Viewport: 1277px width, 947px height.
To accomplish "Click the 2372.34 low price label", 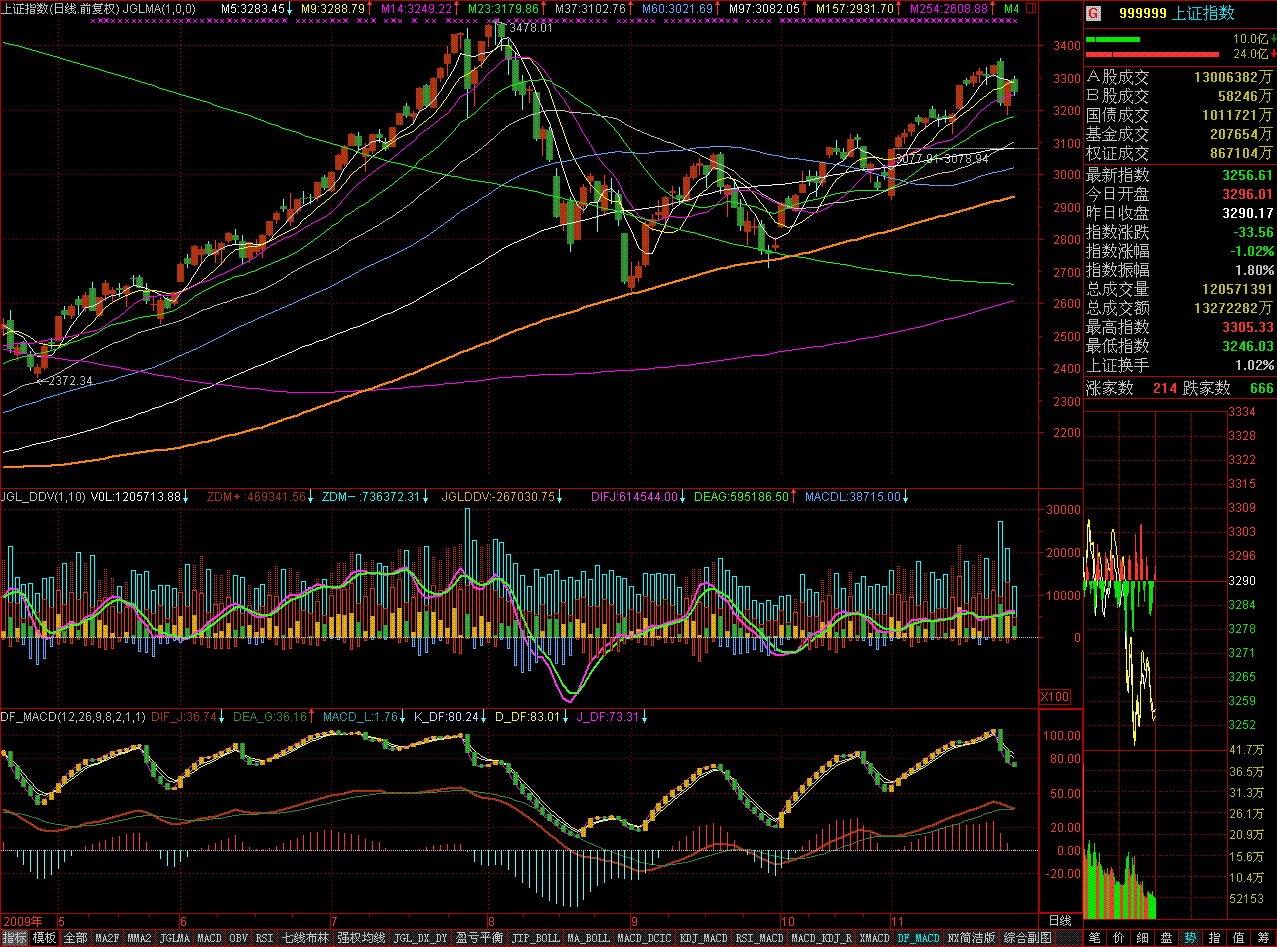I will [x=69, y=381].
